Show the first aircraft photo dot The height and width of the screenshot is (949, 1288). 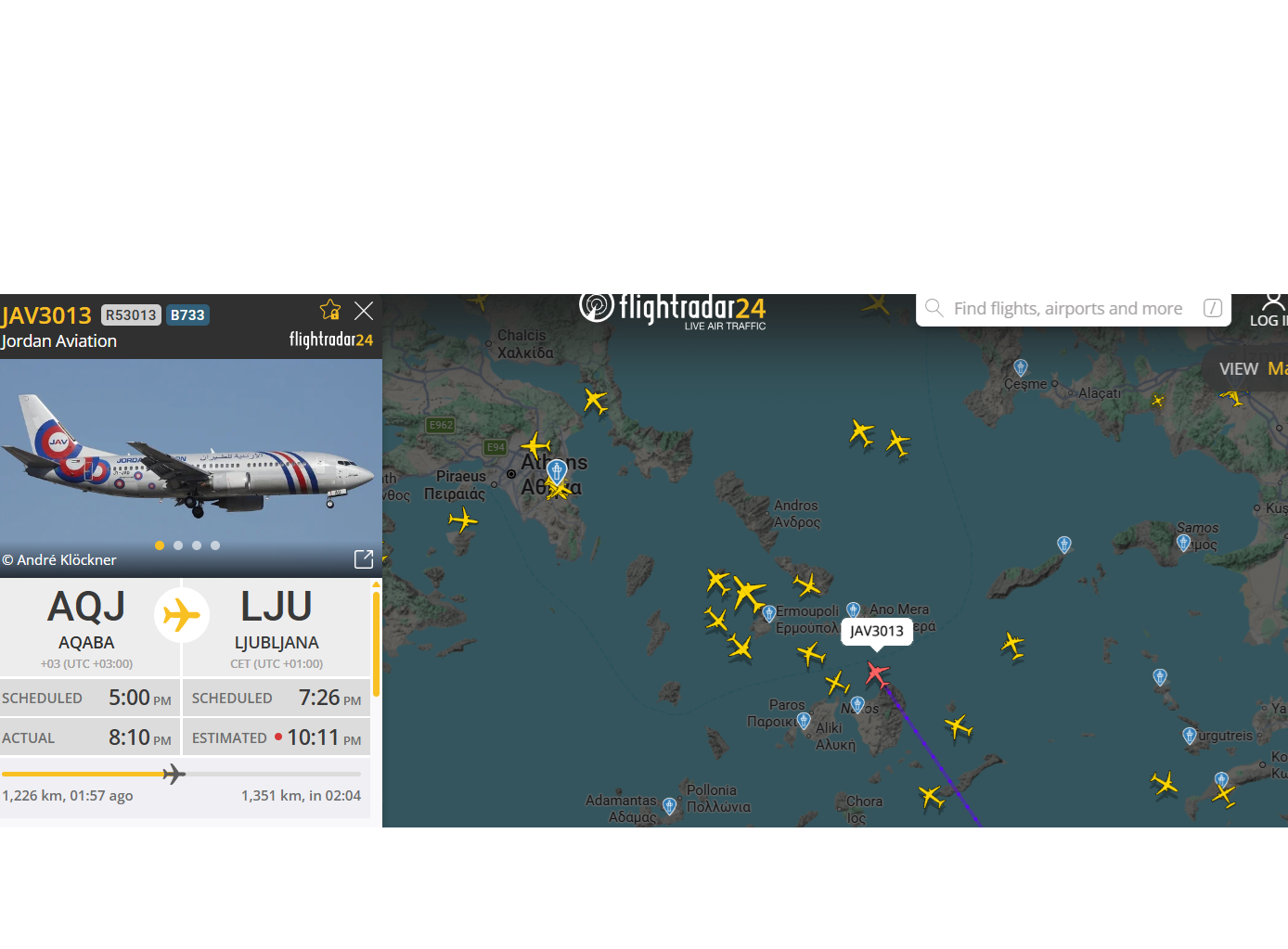[x=160, y=545]
